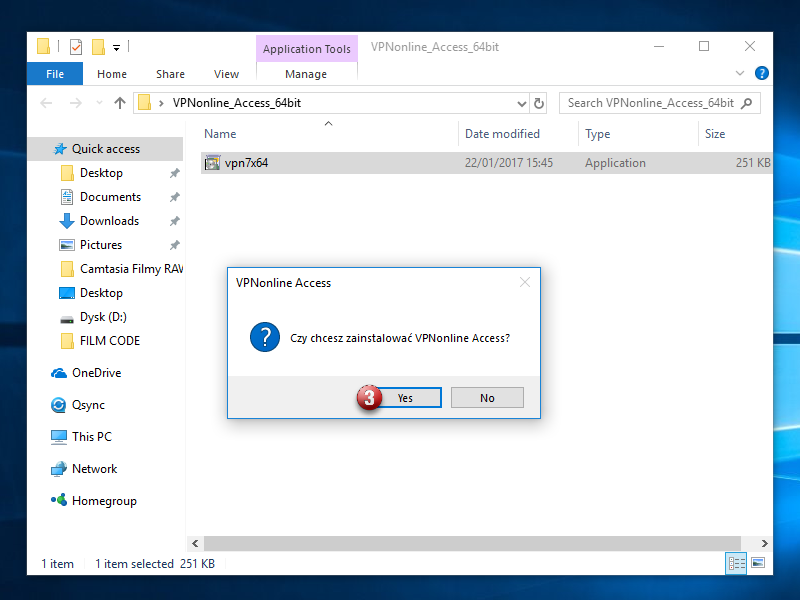Open Documents in navigation pane

pos(110,197)
